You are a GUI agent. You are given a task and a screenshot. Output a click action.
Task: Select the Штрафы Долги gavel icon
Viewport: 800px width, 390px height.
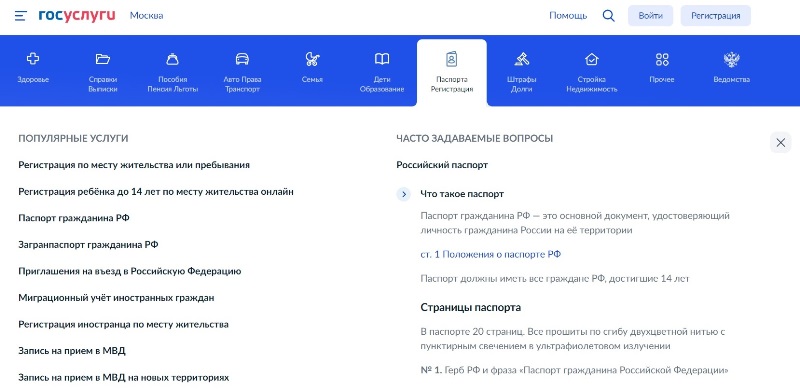pyautogui.click(x=521, y=59)
